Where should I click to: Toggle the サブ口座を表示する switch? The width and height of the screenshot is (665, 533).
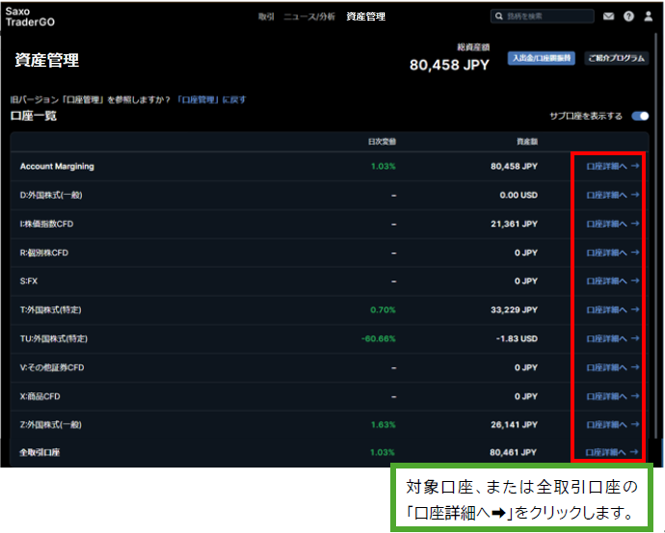(x=640, y=116)
